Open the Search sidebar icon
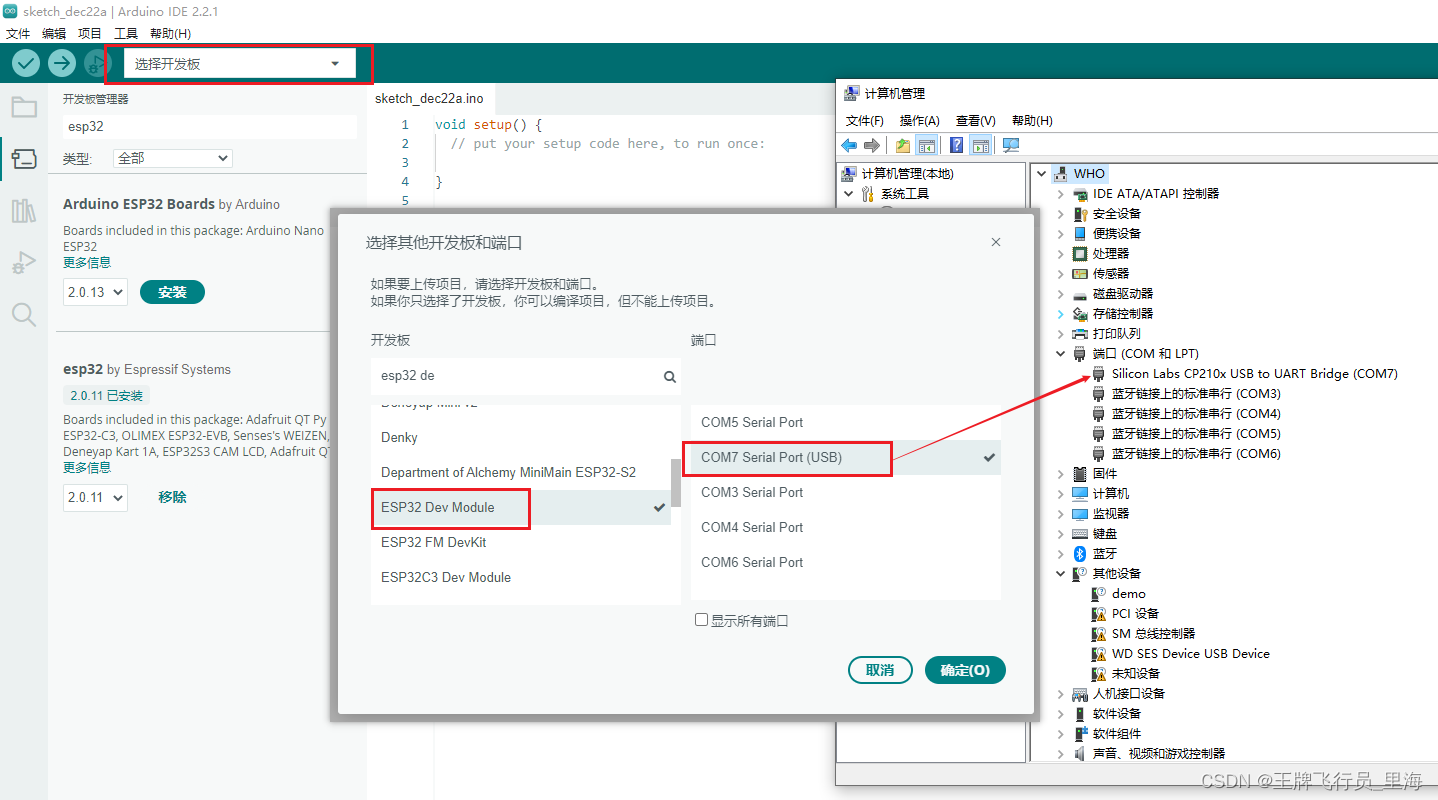1438x800 pixels. pyautogui.click(x=24, y=315)
